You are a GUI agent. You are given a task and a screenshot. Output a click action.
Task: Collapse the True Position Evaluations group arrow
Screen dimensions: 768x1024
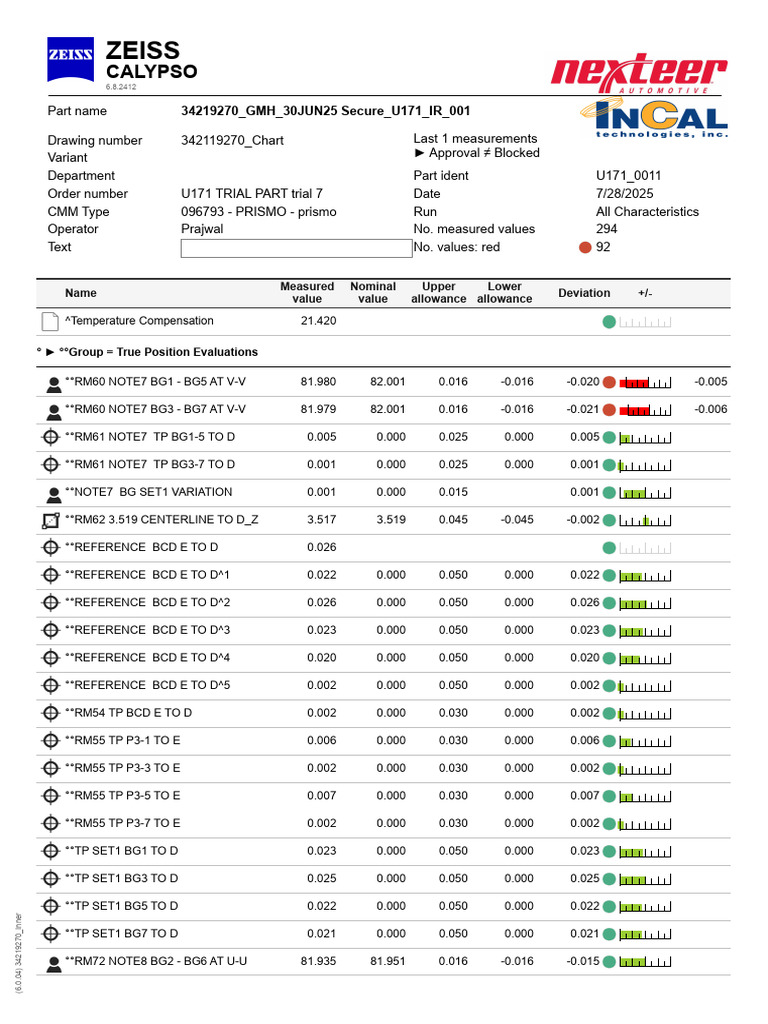pyautogui.click(x=50, y=352)
